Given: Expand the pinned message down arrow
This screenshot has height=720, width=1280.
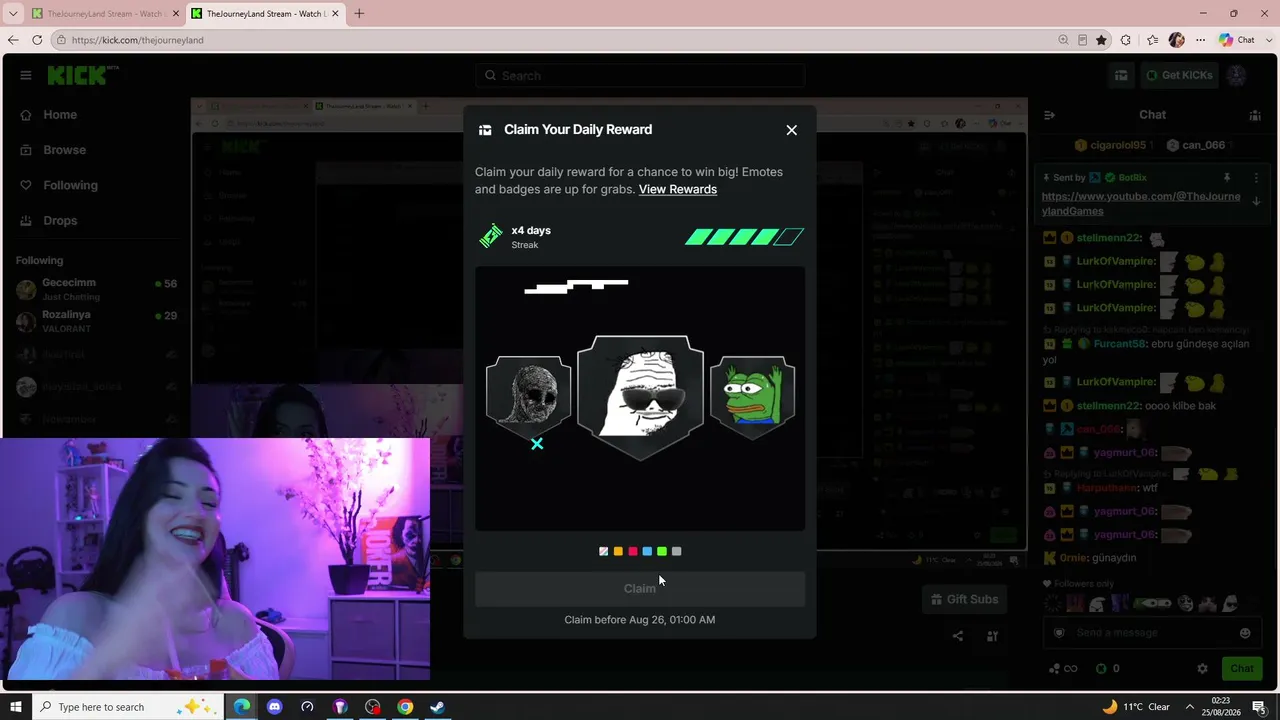Looking at the screenshot, I should tap(1256, 201).
